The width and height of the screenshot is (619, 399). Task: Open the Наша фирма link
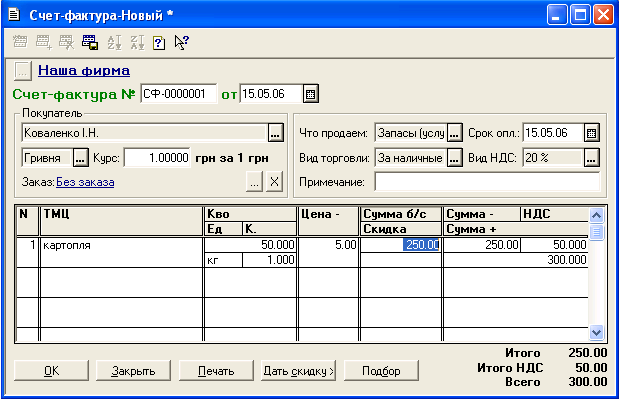click(x=84, y=71)
